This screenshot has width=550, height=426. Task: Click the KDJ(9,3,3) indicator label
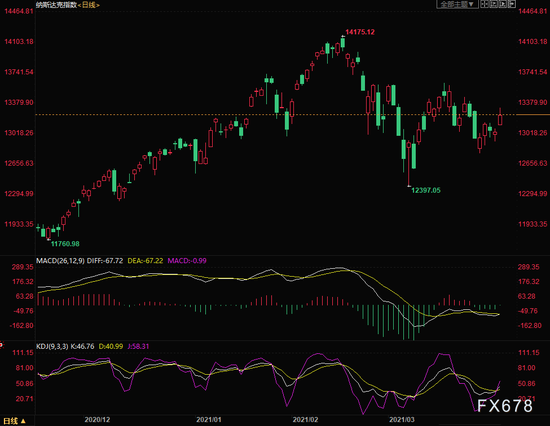point(52,346)
